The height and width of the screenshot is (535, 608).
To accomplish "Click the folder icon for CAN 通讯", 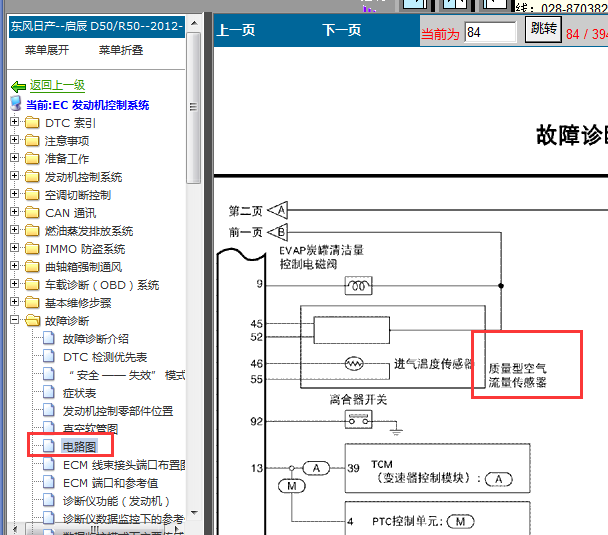I will [32, 212].
